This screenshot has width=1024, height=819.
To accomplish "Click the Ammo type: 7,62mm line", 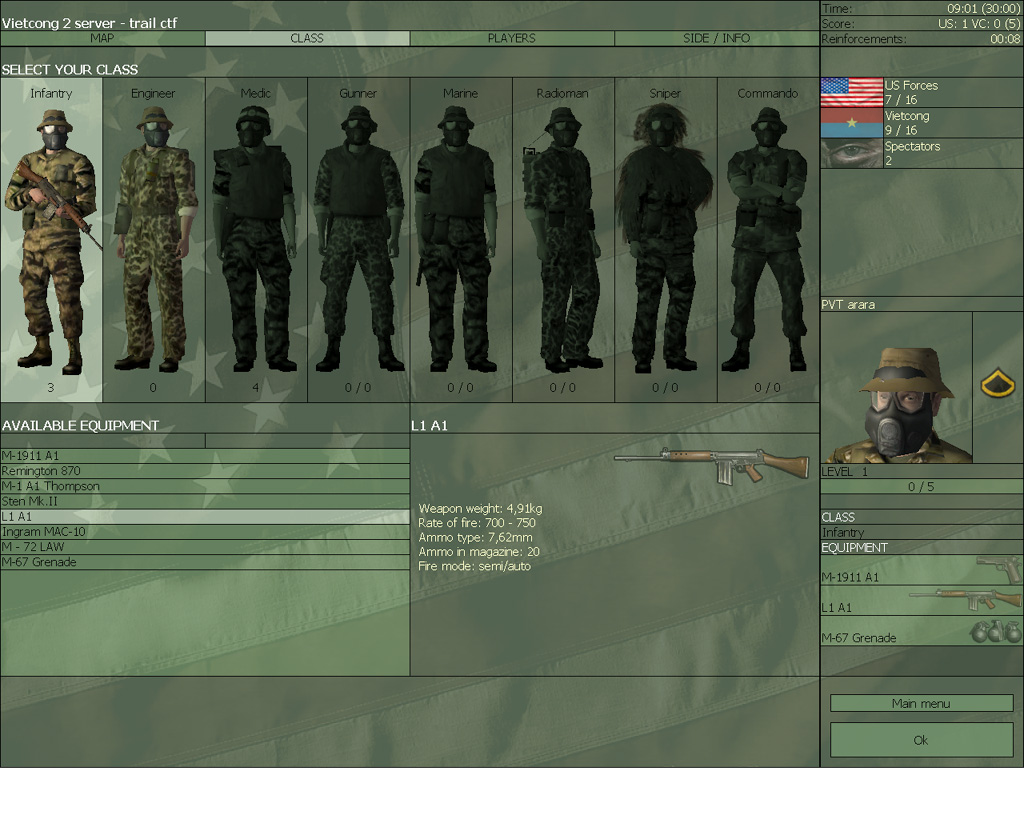I will click(x=475, y=537).
